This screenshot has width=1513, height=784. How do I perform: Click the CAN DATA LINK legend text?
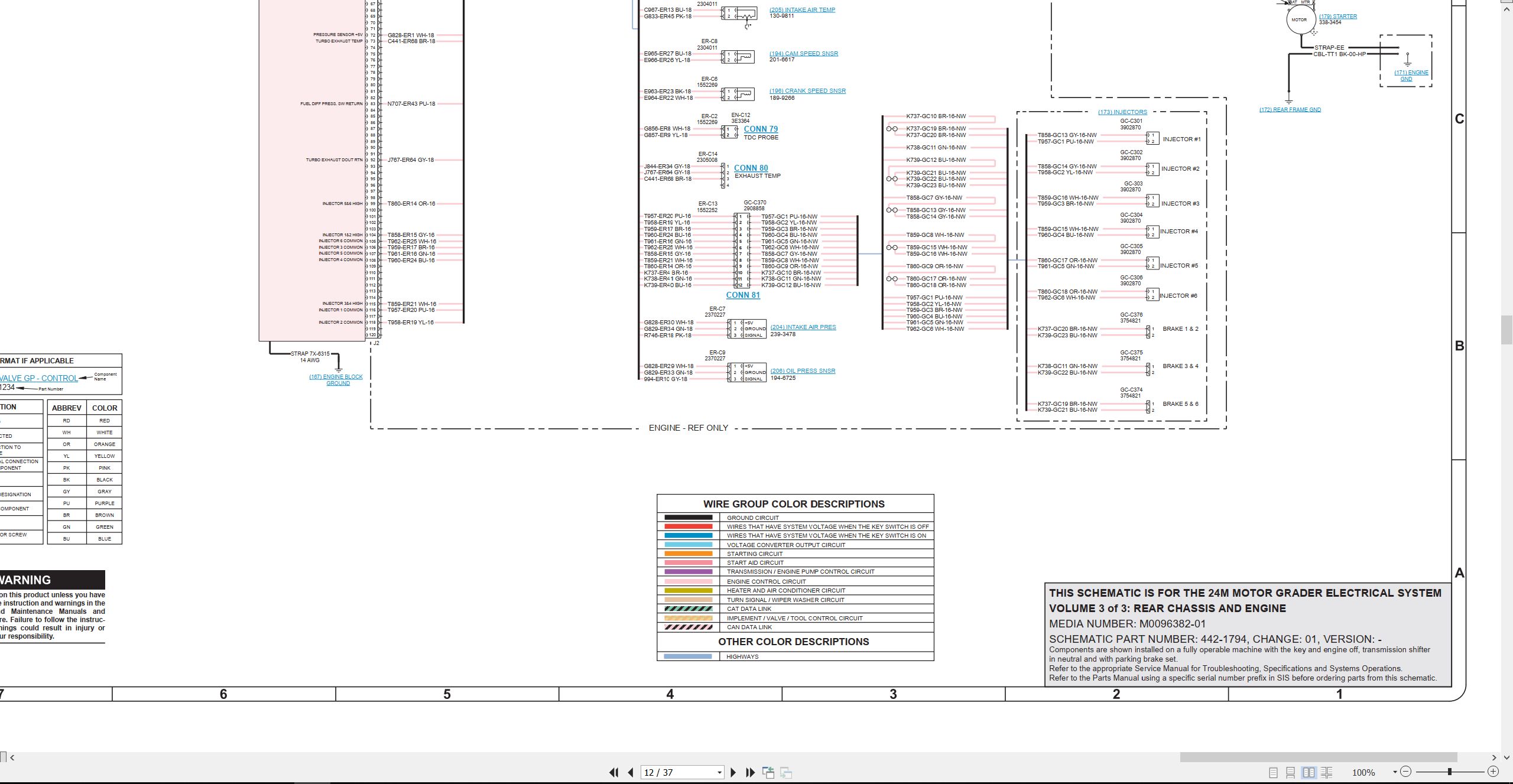[x=749, y=627]
